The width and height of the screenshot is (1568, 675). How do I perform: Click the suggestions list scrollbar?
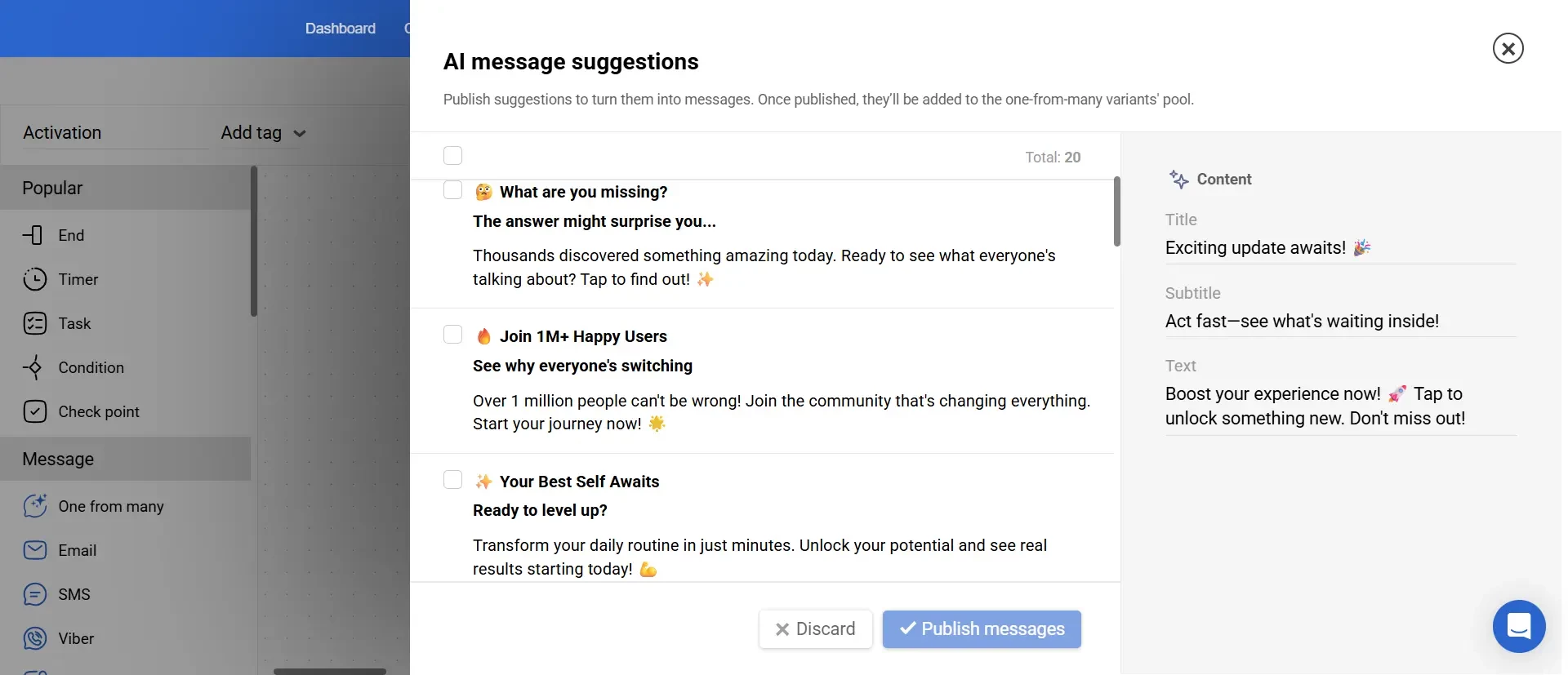(1116, 211)
